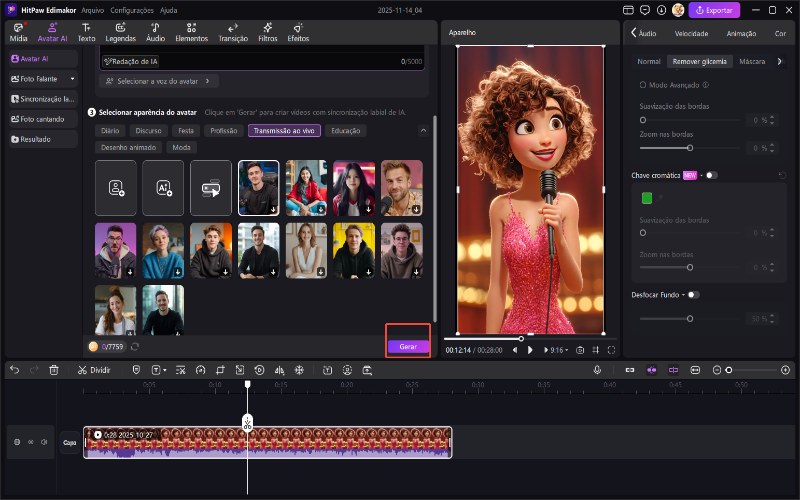The image size is (800, 500).
Task: Click the undo arrow in timeline toolbar
Action: 14,370
